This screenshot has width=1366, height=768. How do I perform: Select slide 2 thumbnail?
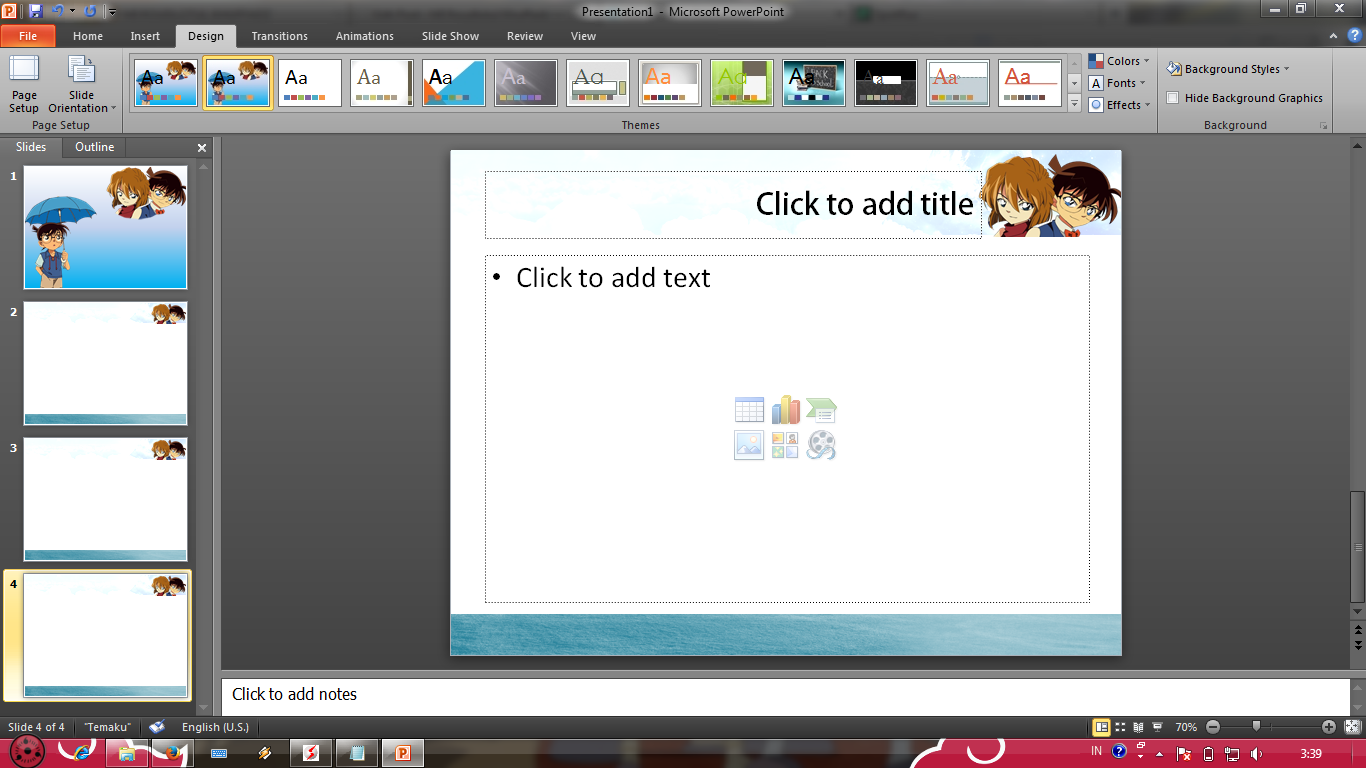click(105, 363)
